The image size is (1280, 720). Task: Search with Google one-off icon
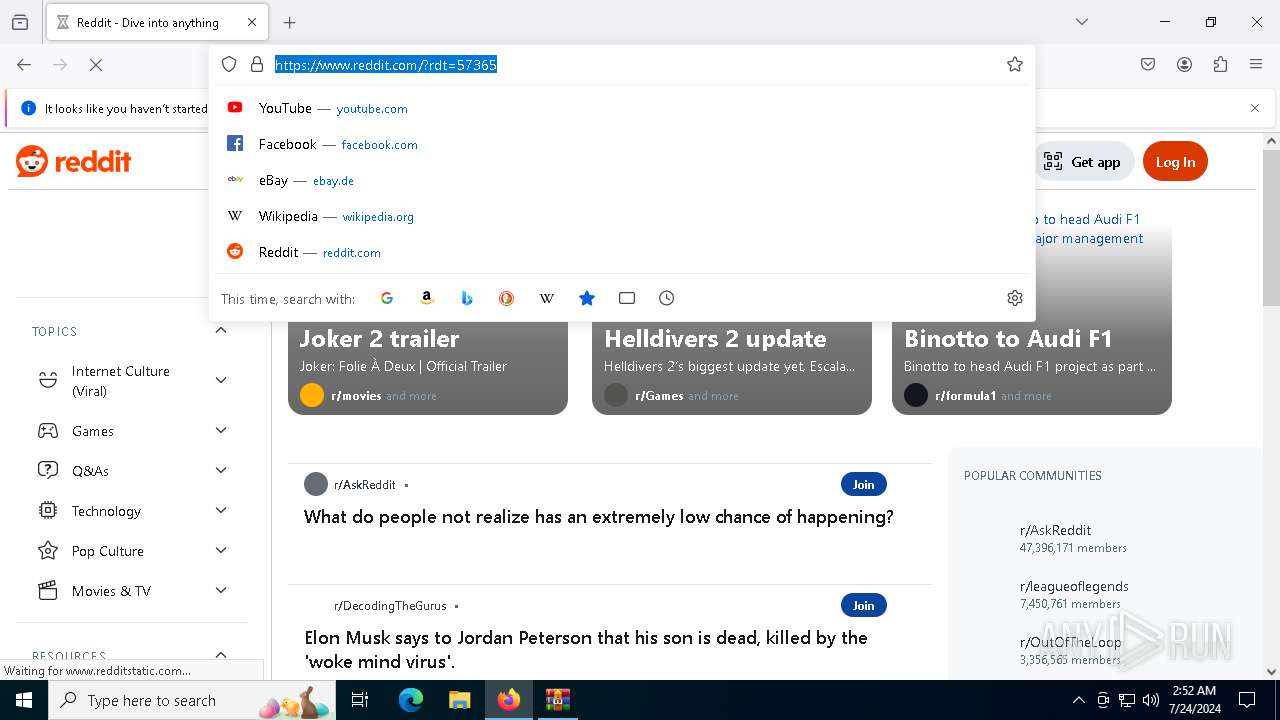click(x=387, y=298)
